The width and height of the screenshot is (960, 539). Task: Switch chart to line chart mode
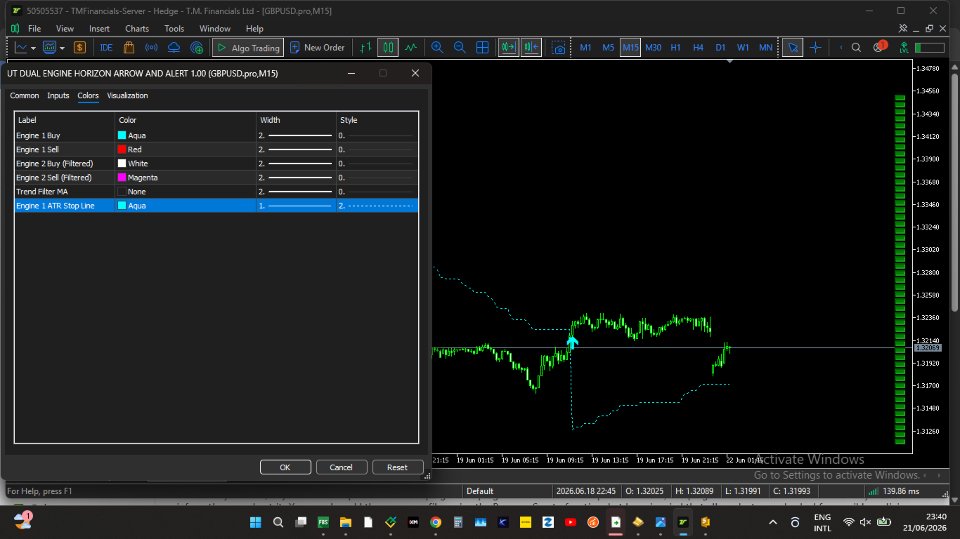411,47
